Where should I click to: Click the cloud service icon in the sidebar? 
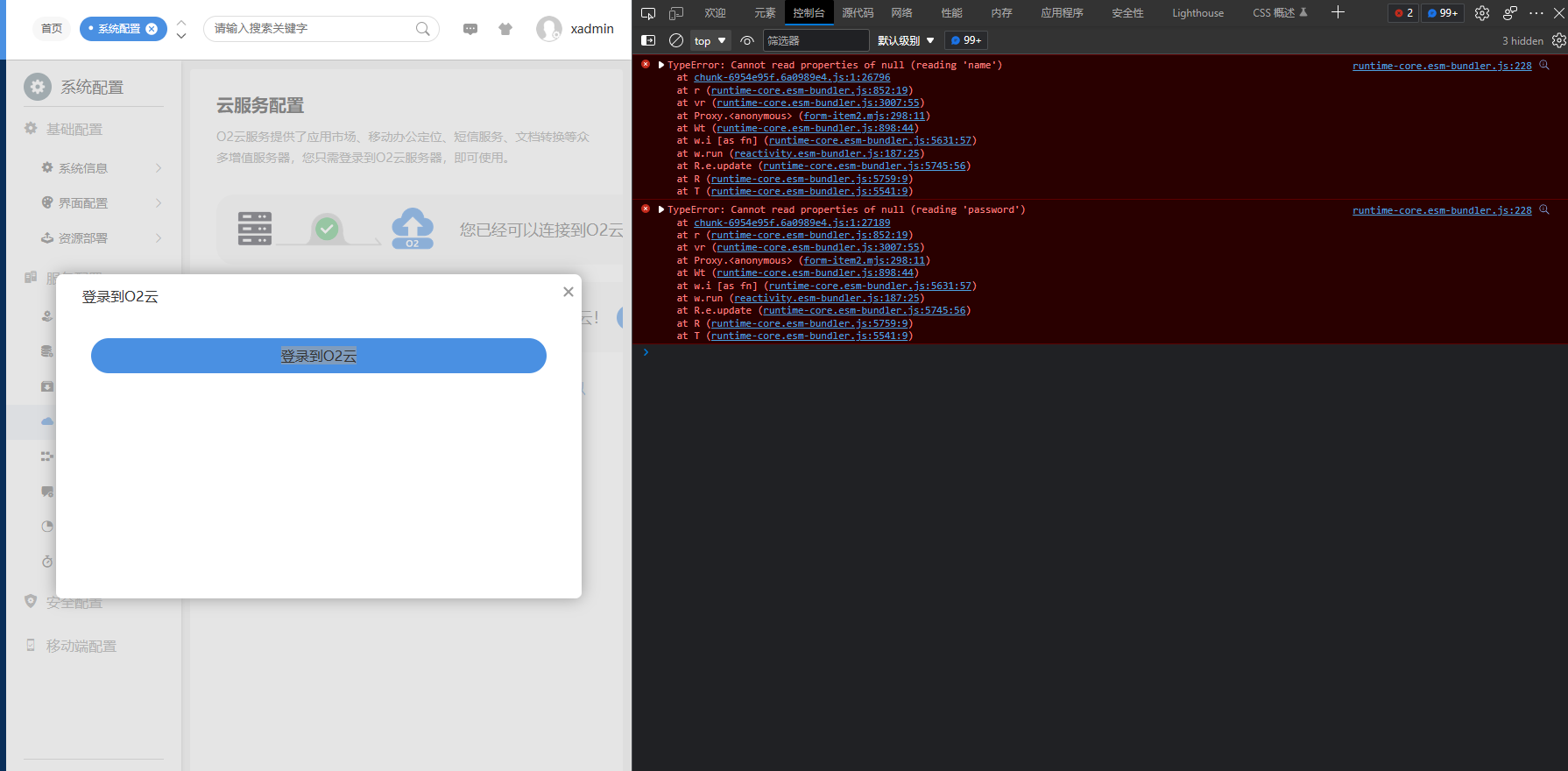click(x=47, y=421)
